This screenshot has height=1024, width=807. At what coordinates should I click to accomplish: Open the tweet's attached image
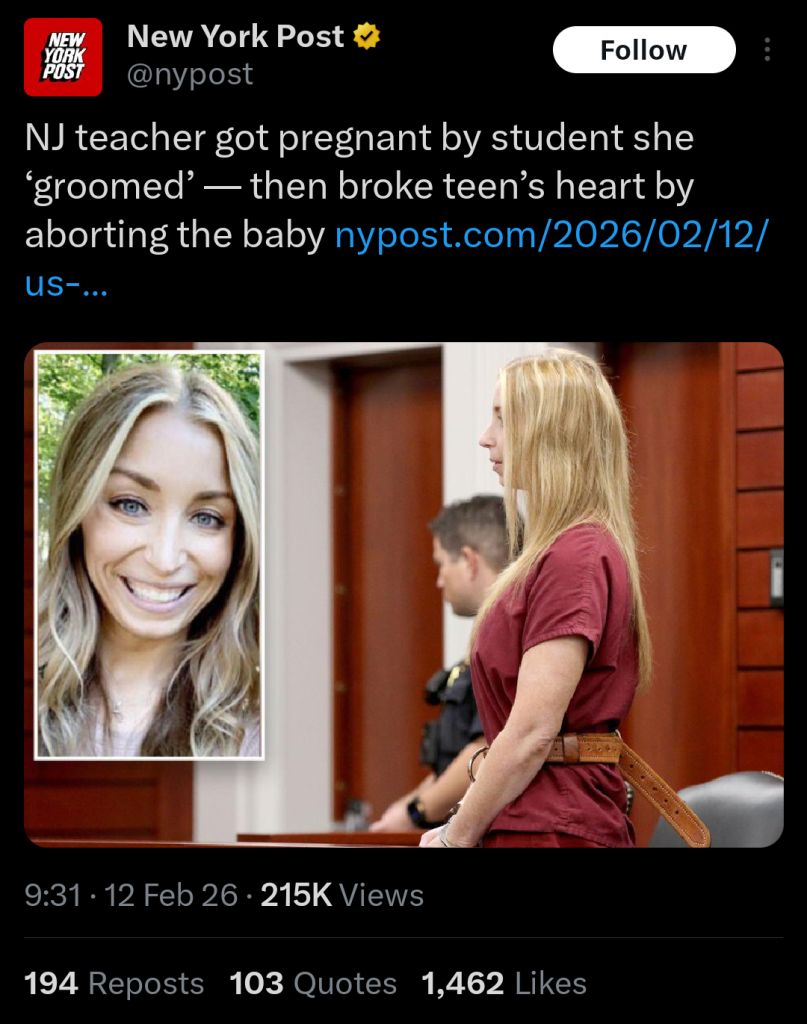[x=404, y=594]
